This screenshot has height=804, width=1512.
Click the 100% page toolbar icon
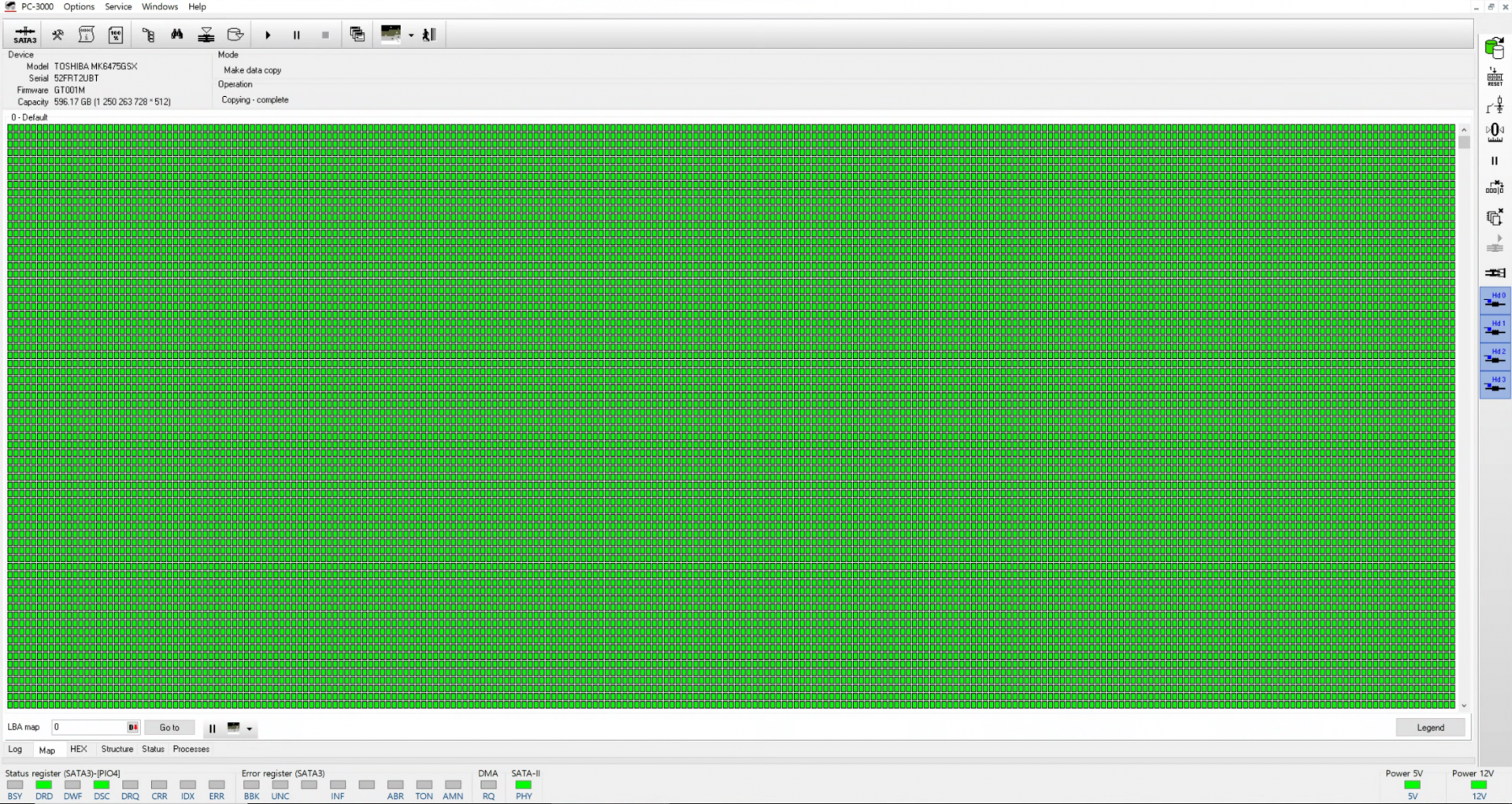pyautogui.click(x=116, y=35)
